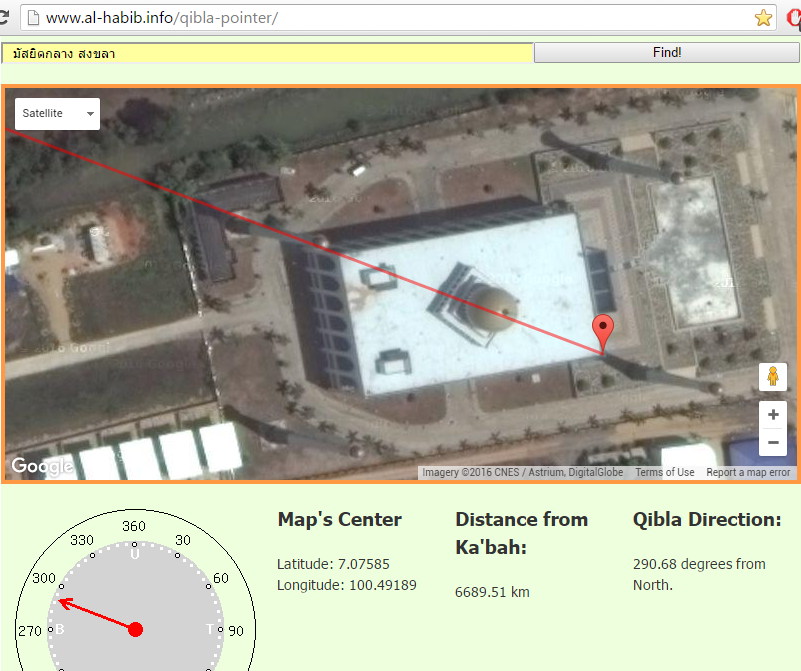Select the red map marker pin
Image resolution: width=801 pixels, height=671 pixels.
(x=603, y=333)
